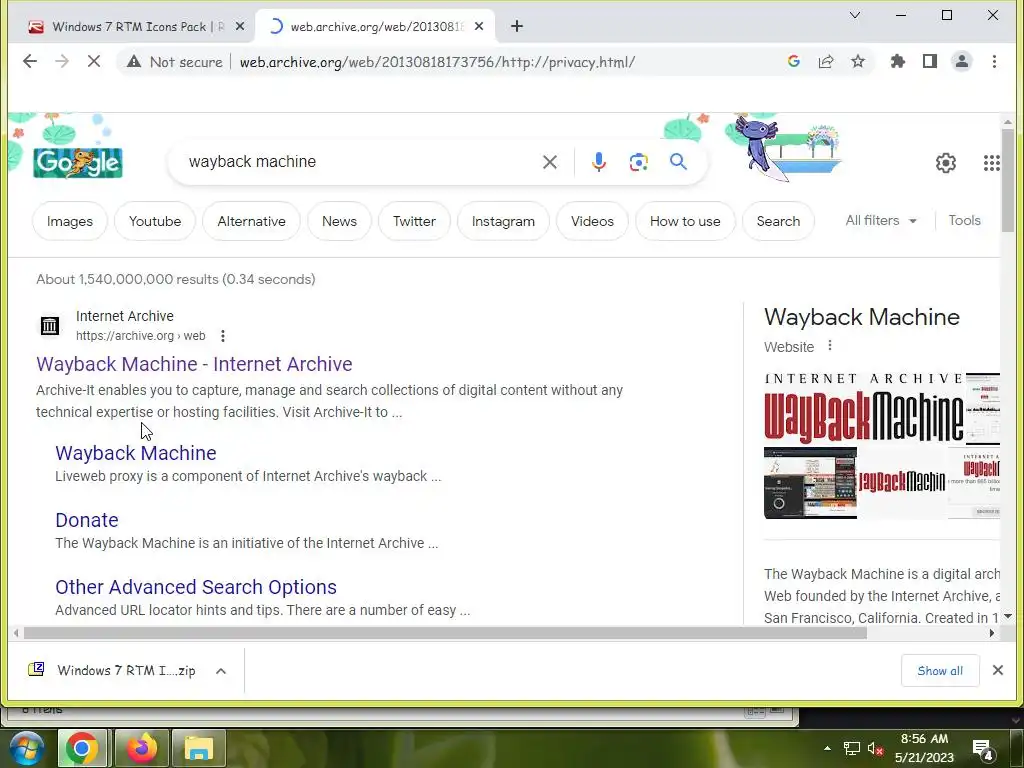Image resolution: width=1024 pixels, height=768 pixels.
Task: Select the Instagram filter chip
Action: click(x=503, y=221)
